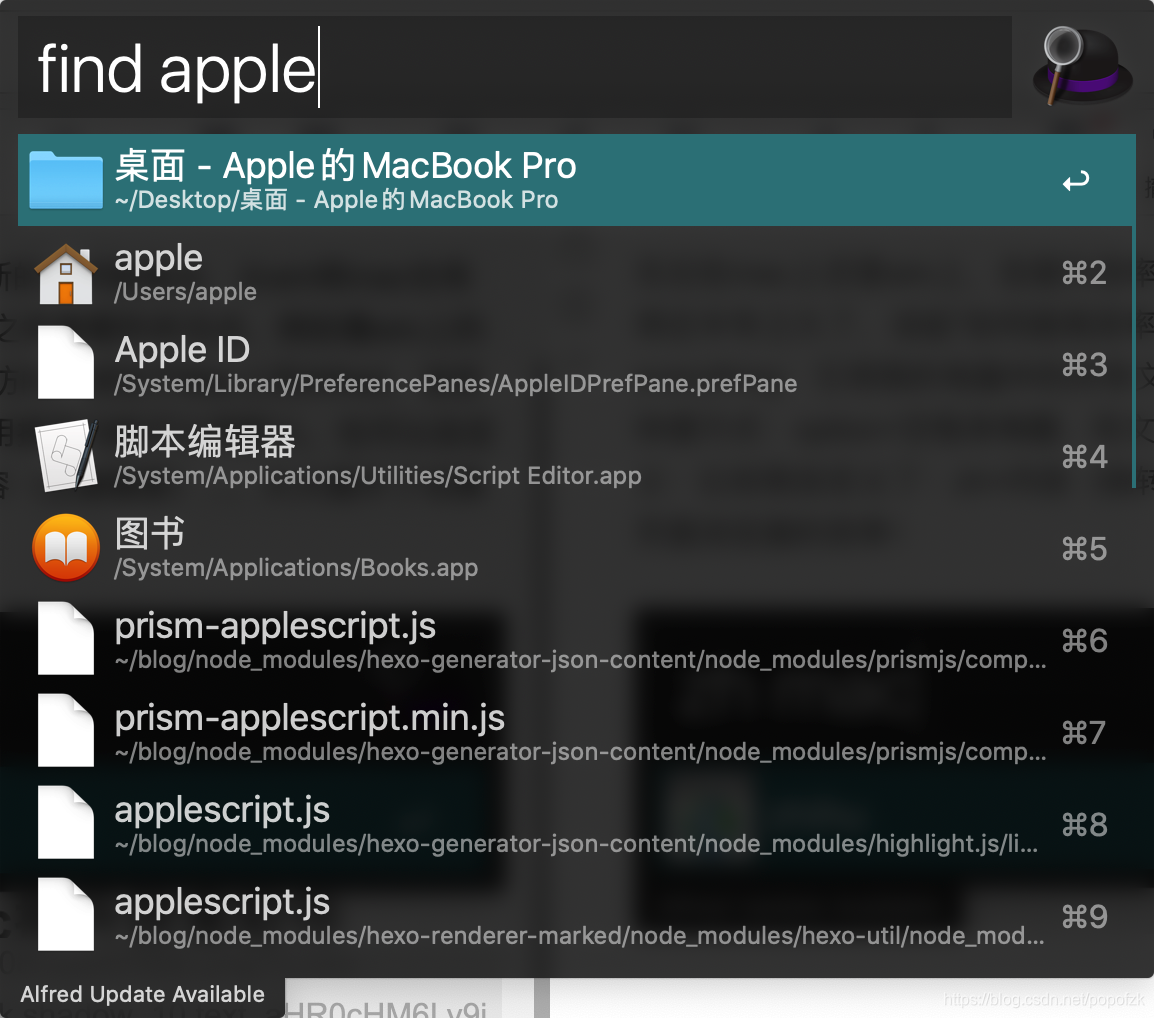Screen dimensions: 1154x1018
Task: Click the Script Editor app icon
Action: tap(66, 455)
